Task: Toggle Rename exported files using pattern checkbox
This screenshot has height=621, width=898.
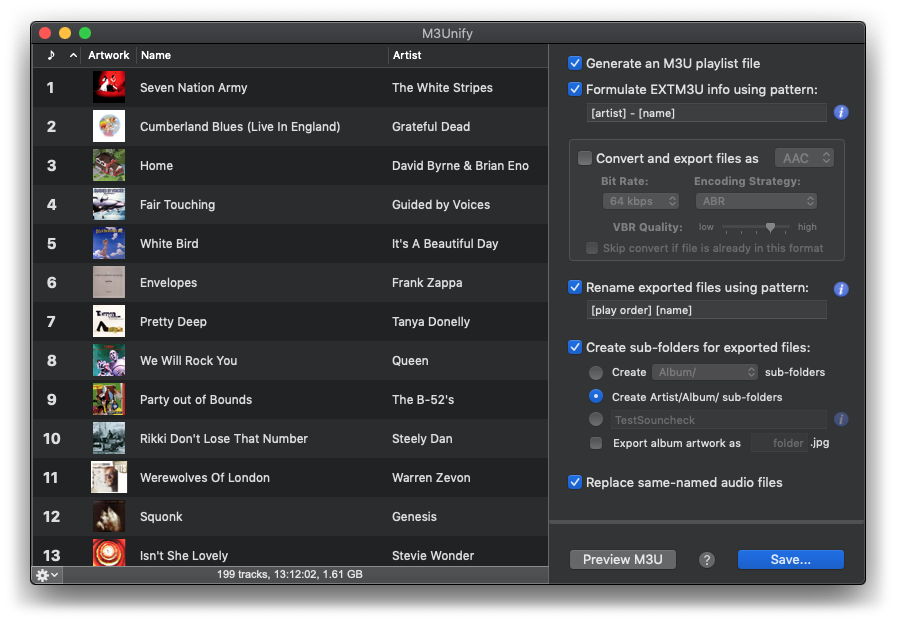Action: pos(575,287)
